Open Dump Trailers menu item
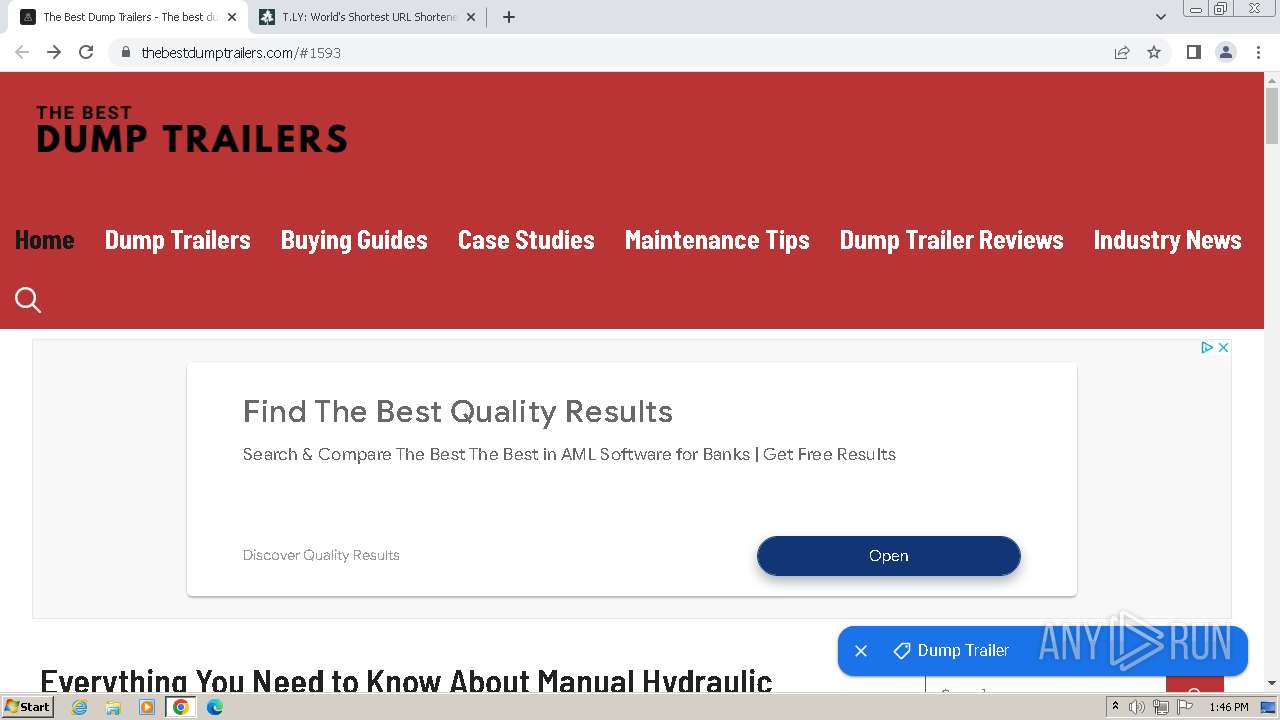Screen dimensions: 1280x720 [178, 240]
